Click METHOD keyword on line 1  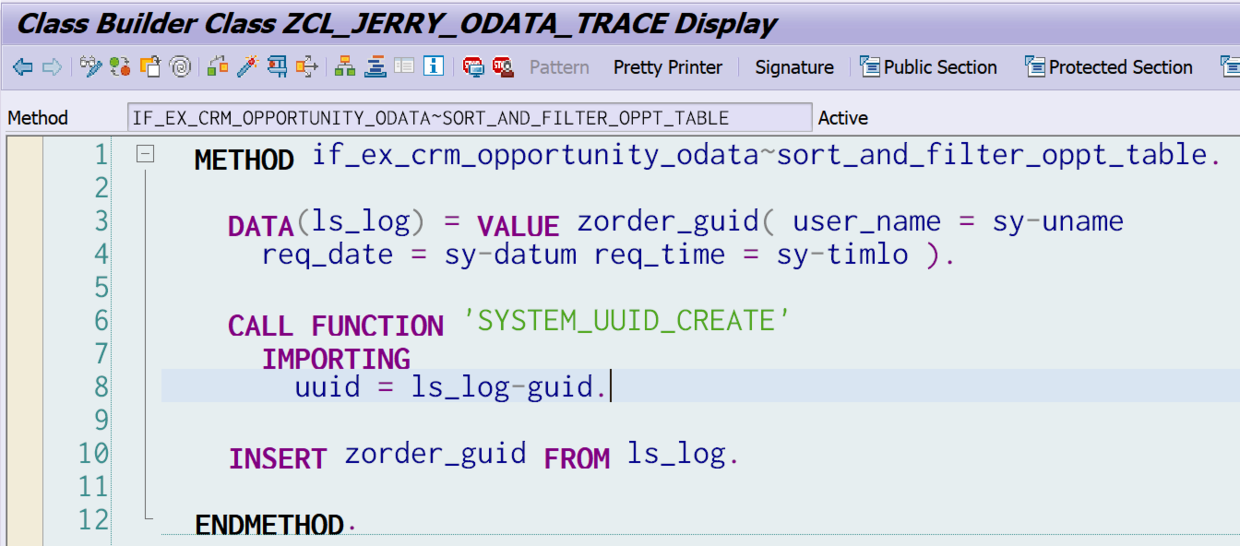click(244, 160)
